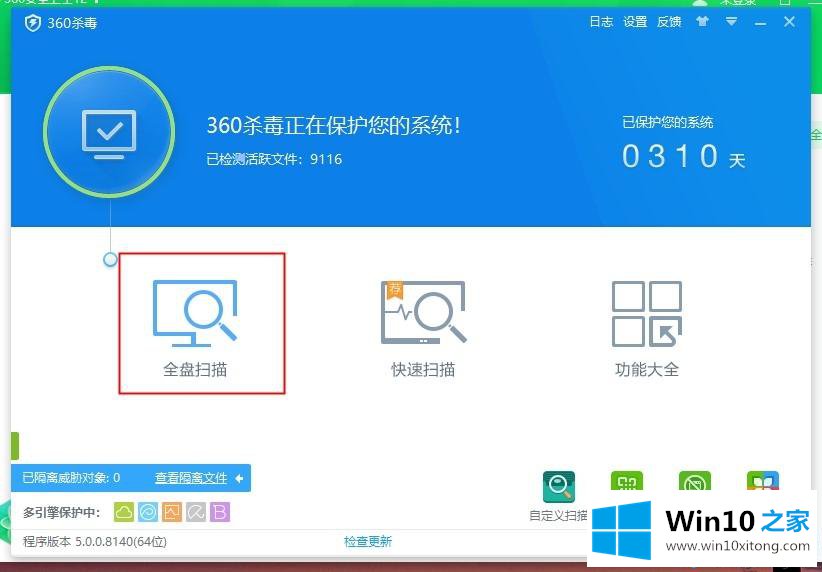This screenshot has width=822, height=572.
Task: Click the 360杀毒正在保护您的系统 headline
Action: click(x=334, y=126)
